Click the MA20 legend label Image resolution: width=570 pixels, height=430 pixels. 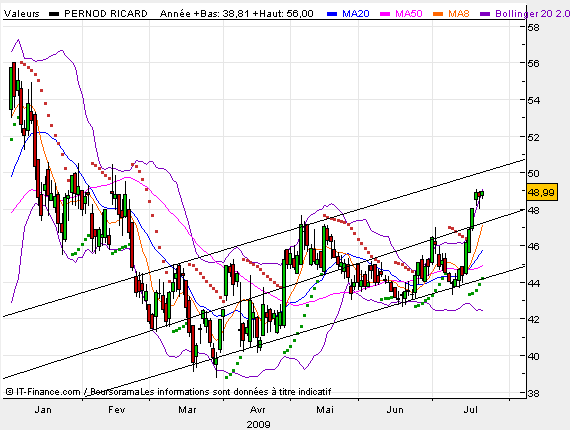click(x=356, y=14)
